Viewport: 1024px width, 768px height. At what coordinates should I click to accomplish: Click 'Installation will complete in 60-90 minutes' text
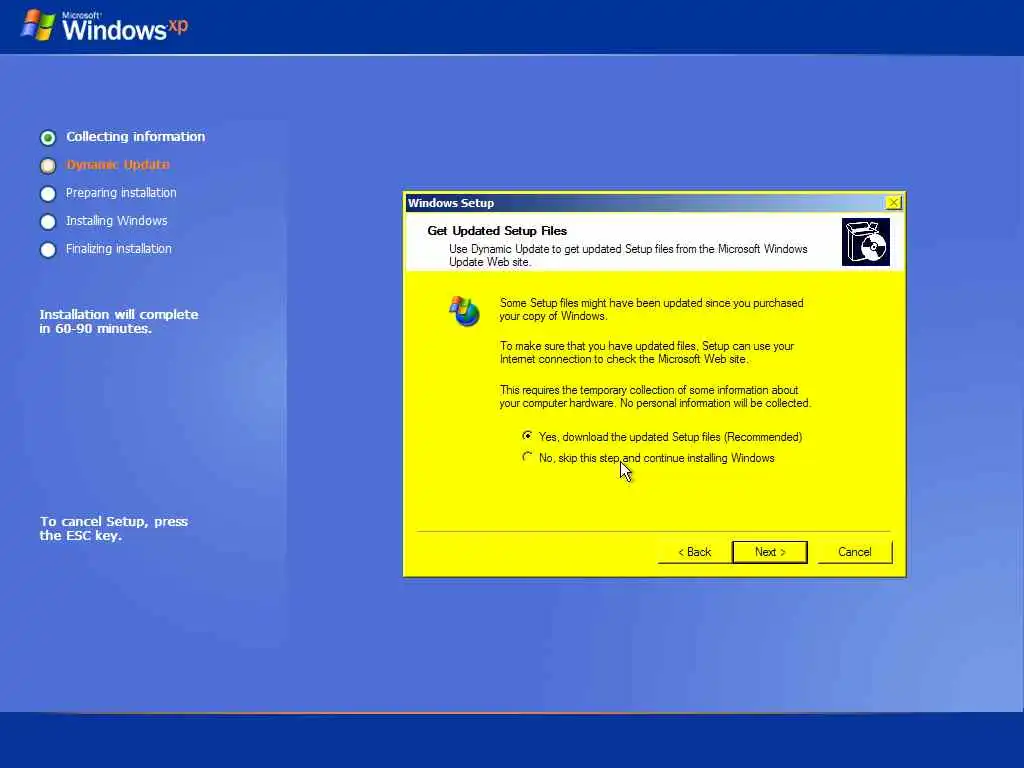119,321
